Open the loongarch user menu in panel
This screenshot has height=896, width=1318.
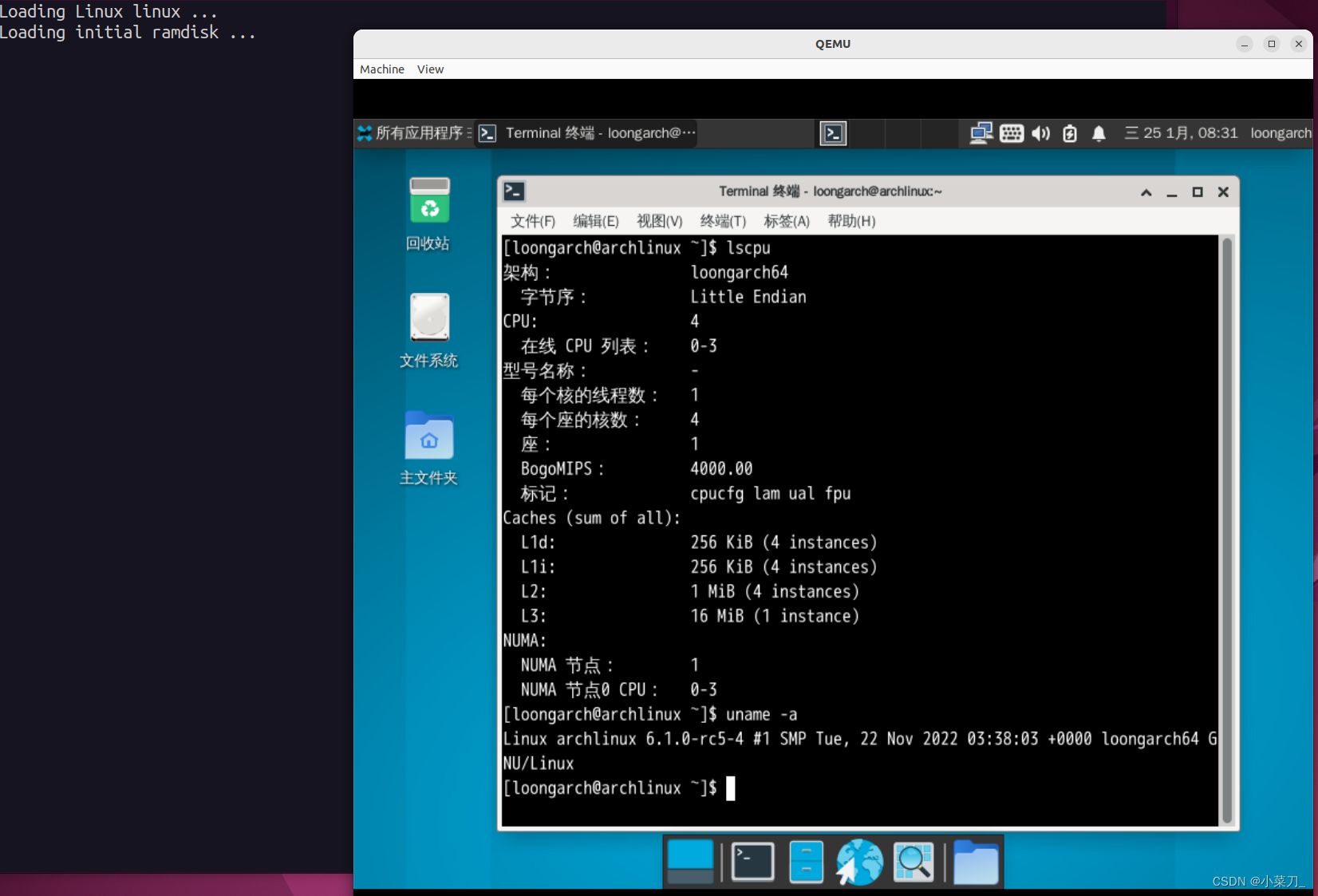[1281, 133]
